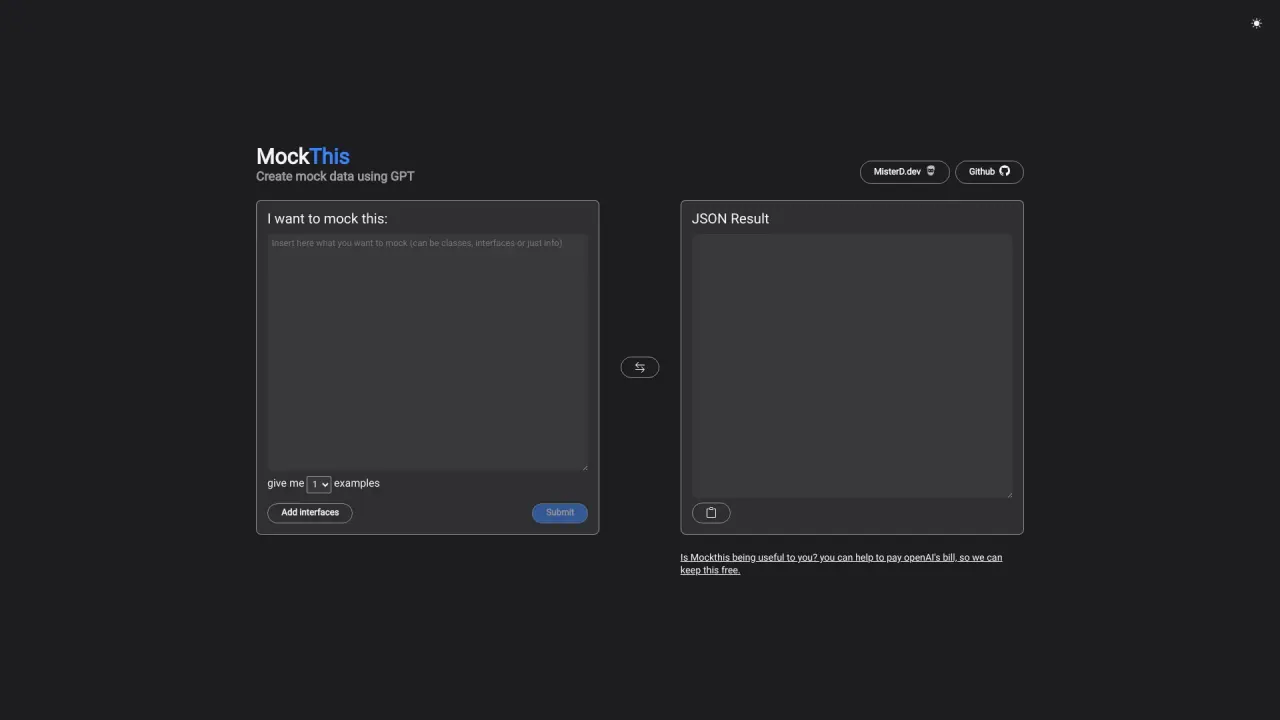Open the Github link button
The width and height of the screenshot is (1280, 720).
tap(989, 172)
